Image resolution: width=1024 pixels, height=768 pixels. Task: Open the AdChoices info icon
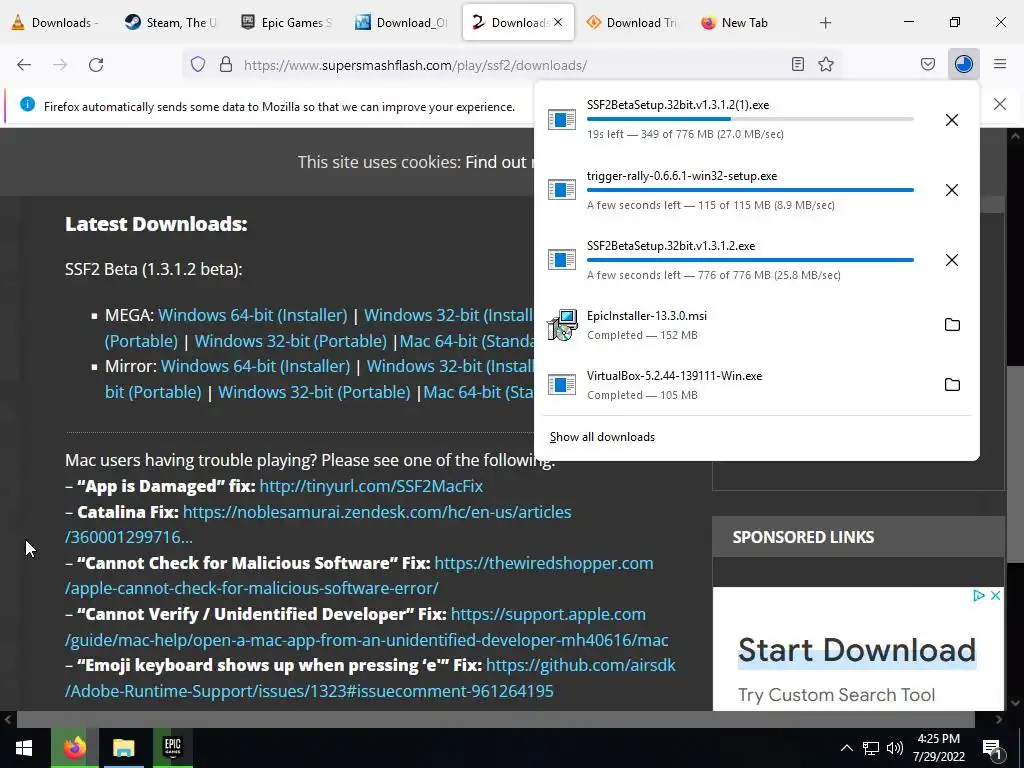click(979, 596)
